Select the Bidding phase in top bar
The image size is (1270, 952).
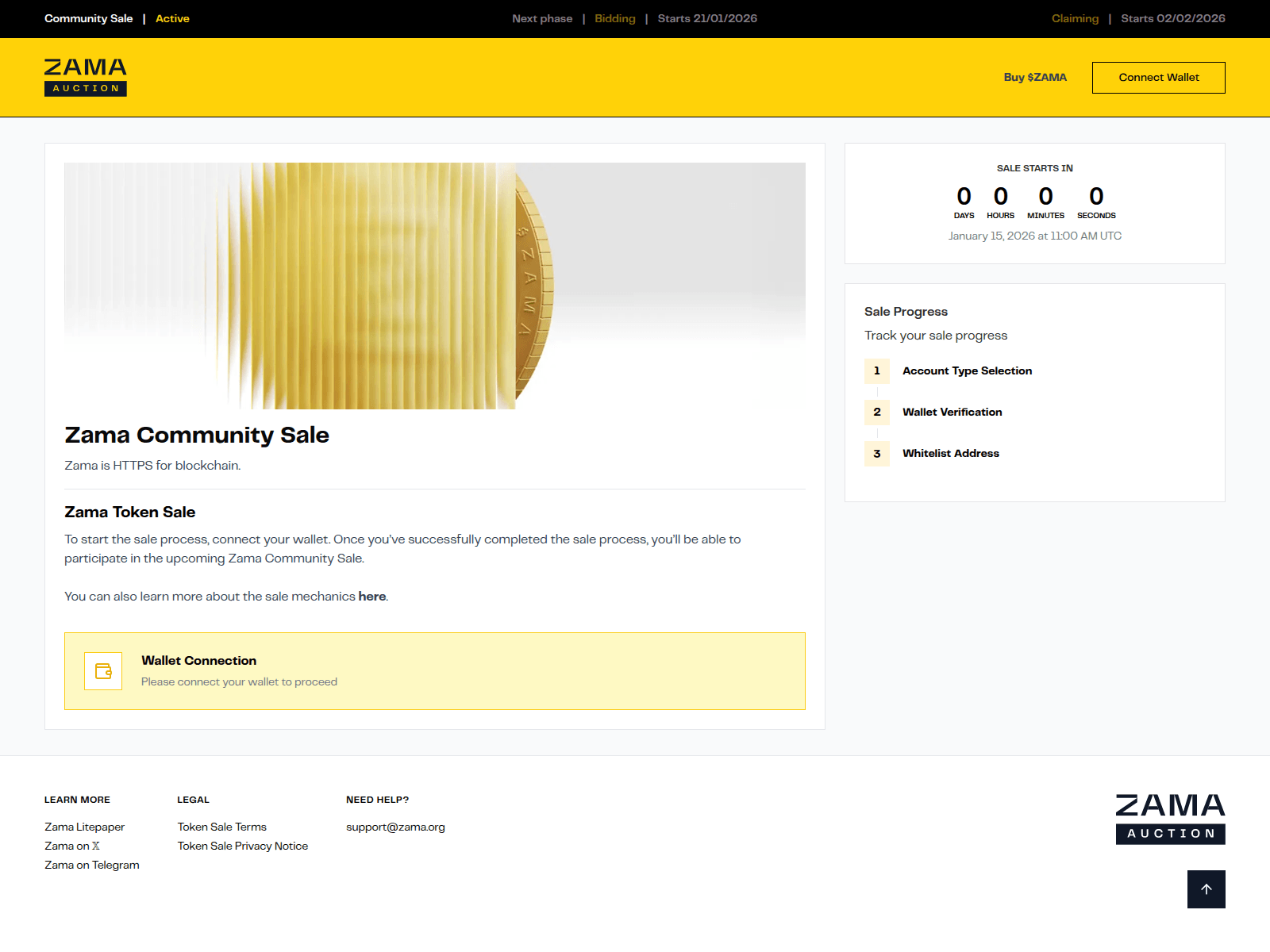(615, 18)
